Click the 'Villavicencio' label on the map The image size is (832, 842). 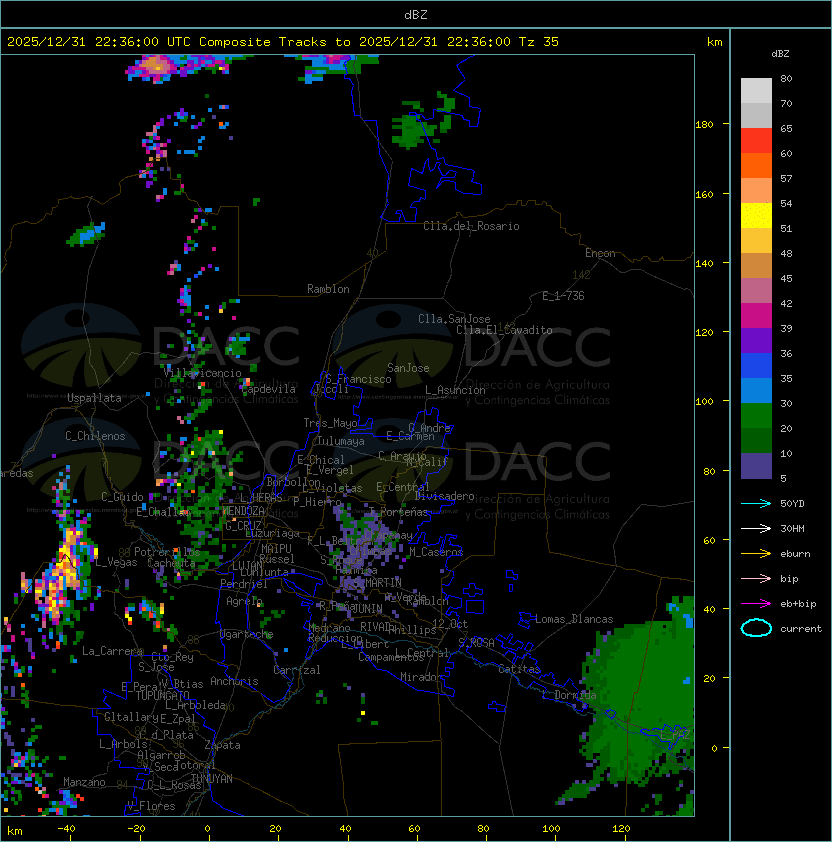tap(202, 373)
